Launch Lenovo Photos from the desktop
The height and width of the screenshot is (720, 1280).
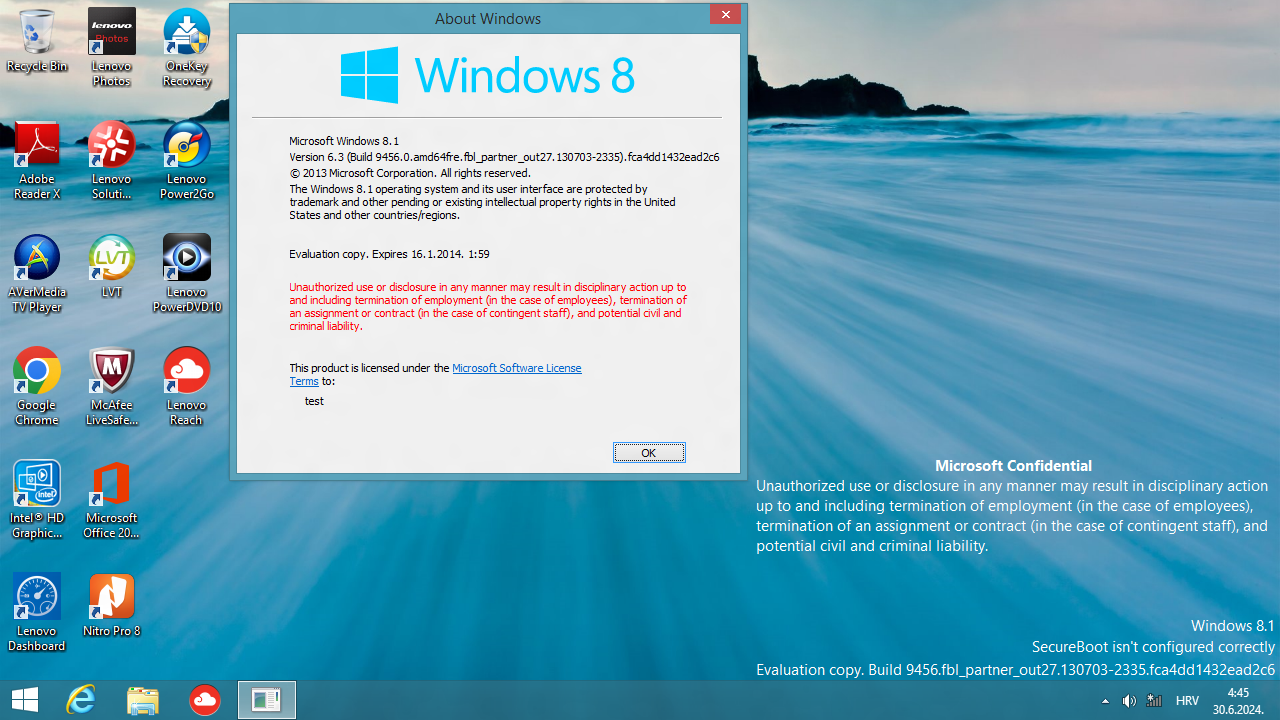pyautogui.click(x=112, y=47)
